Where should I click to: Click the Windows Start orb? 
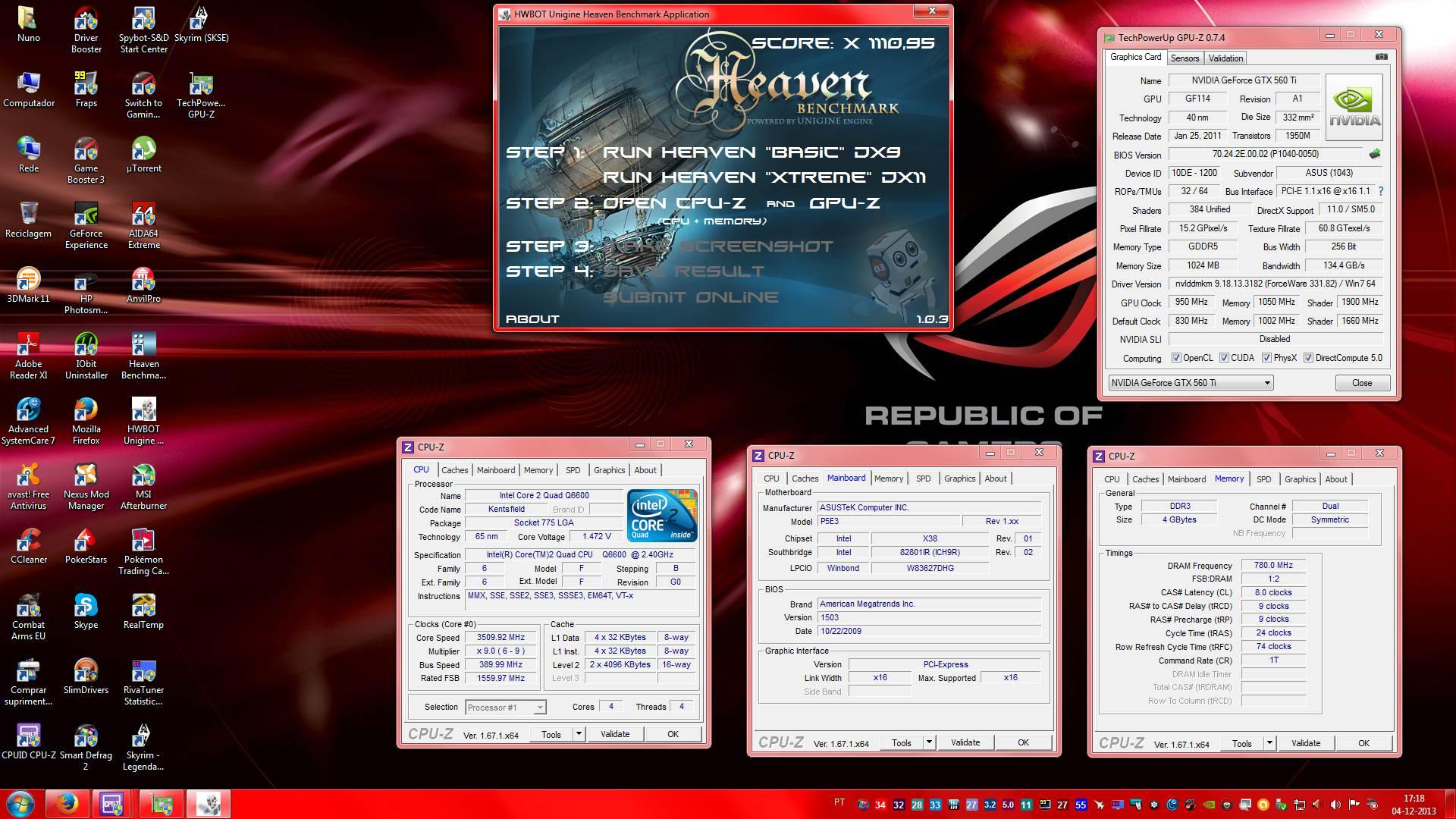[x=20, y=803]
